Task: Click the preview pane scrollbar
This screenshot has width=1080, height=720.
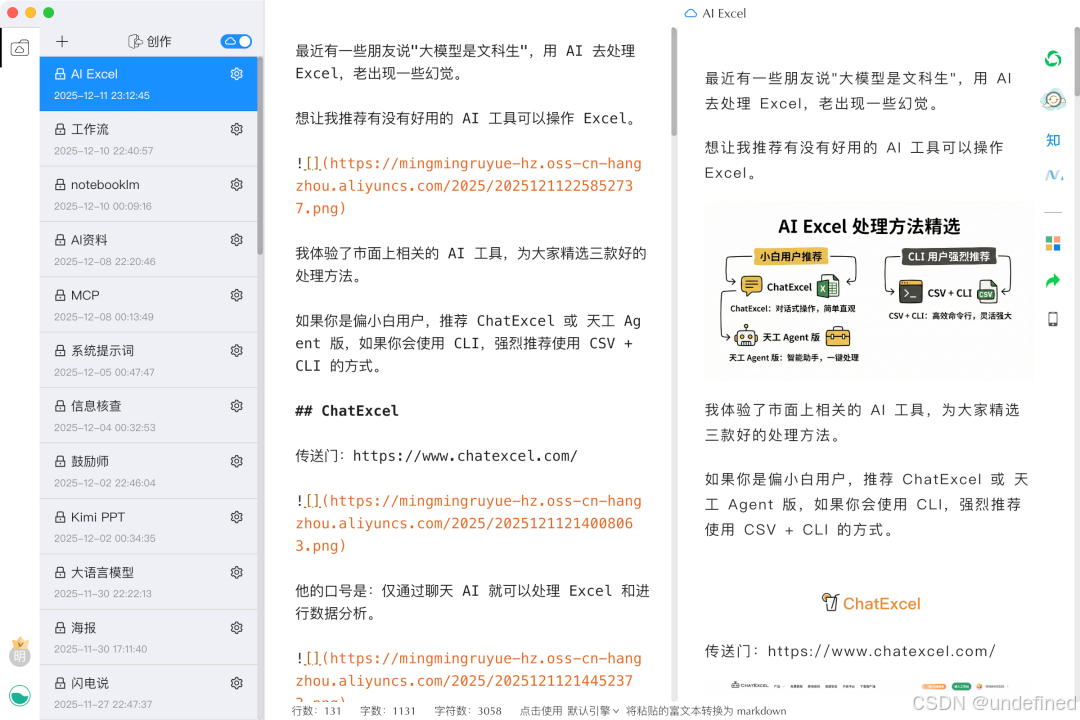Action: point(1077,62)
